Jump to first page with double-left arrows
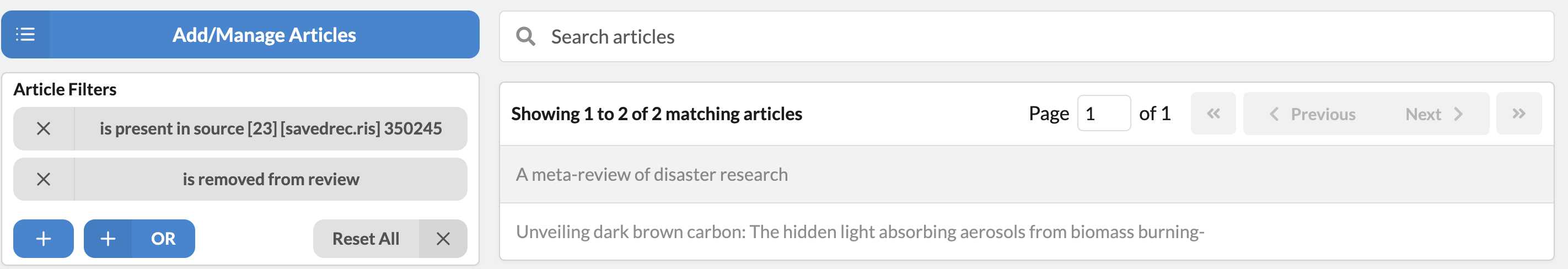Screen dimensions: 1568x269 point(1213,114)
